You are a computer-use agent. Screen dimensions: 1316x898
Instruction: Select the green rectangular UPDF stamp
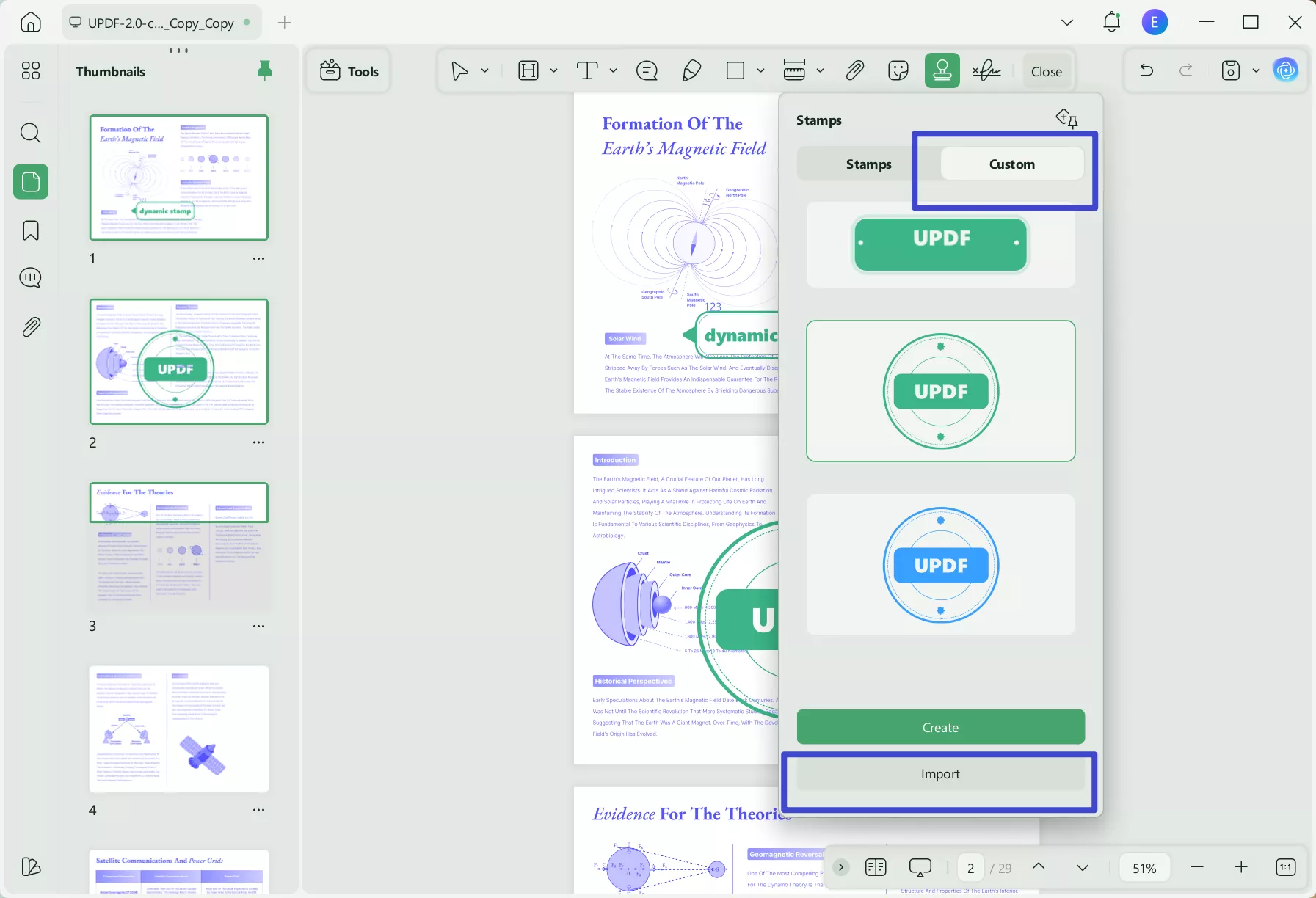click(941, 244)
